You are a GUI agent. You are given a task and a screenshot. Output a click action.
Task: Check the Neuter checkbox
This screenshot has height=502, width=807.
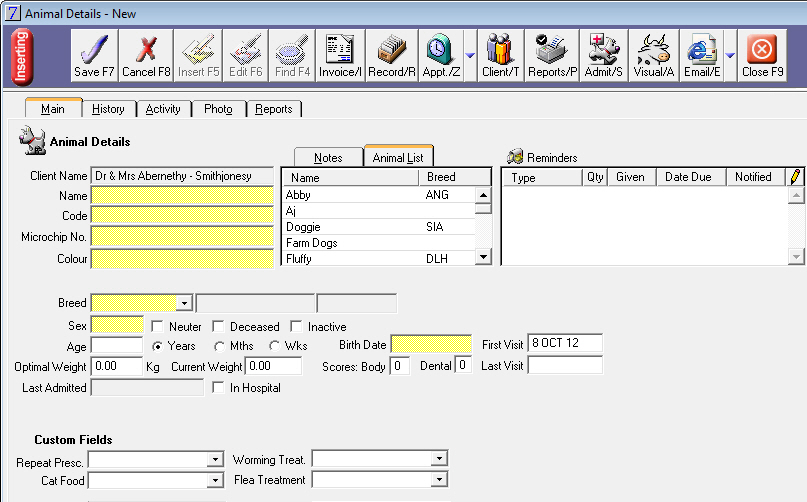(157, 326)
